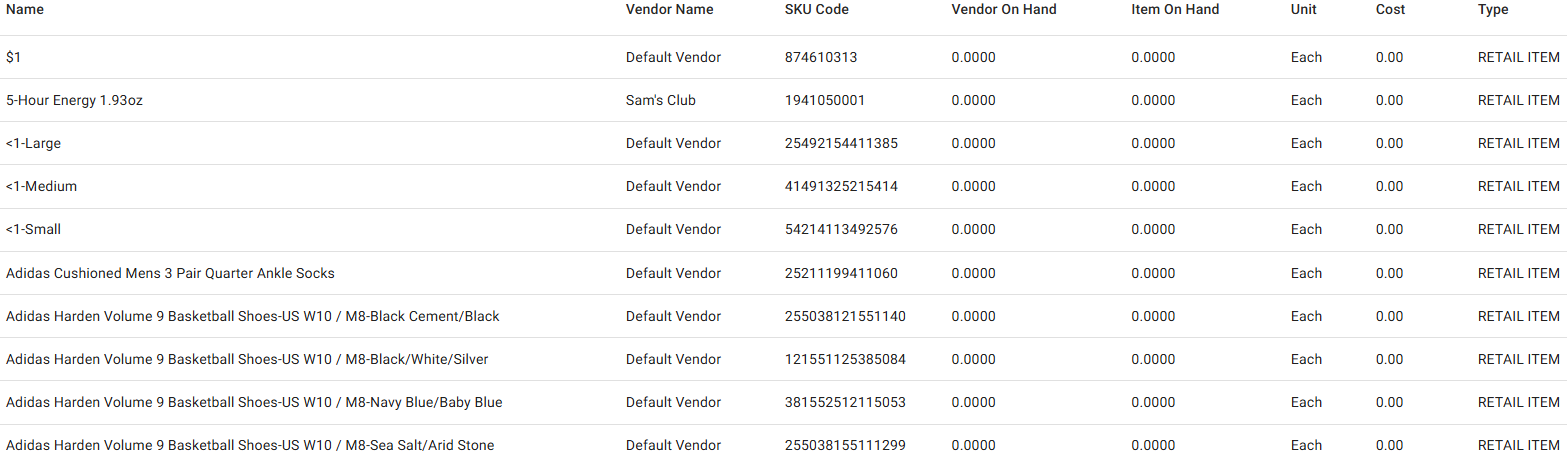This screenshot has height=457, width=1567.
Task: Sort table by the Name column header
Action: click(x=25, y=9)
